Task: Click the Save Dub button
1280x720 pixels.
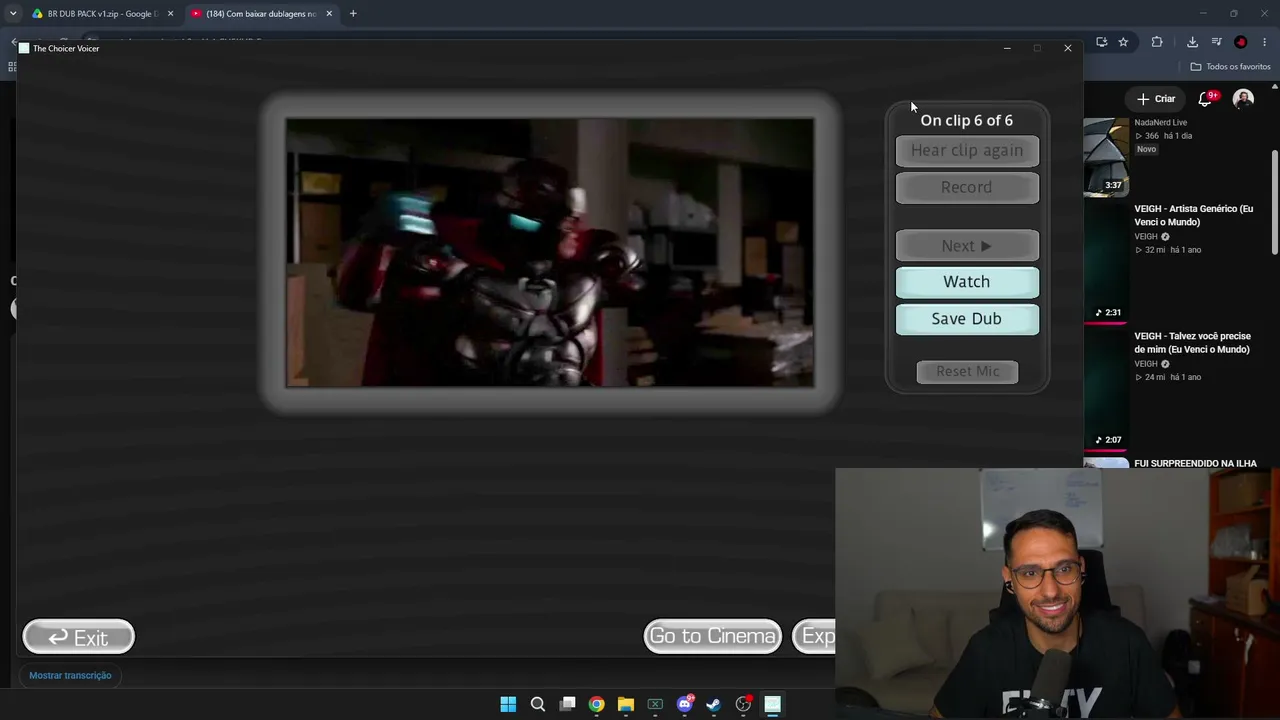Action: pos(967,319)
